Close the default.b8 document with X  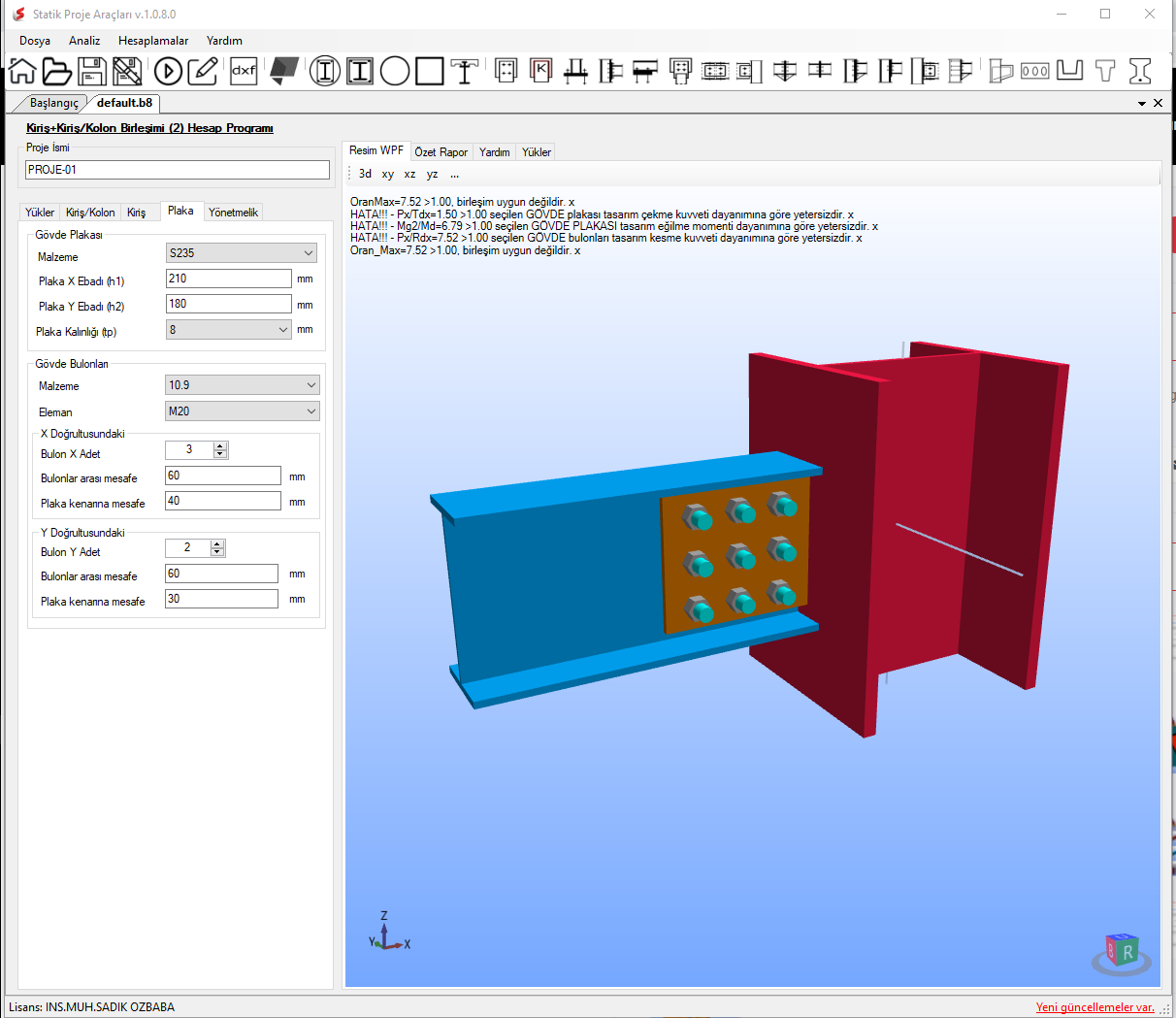click(1158, 103)
